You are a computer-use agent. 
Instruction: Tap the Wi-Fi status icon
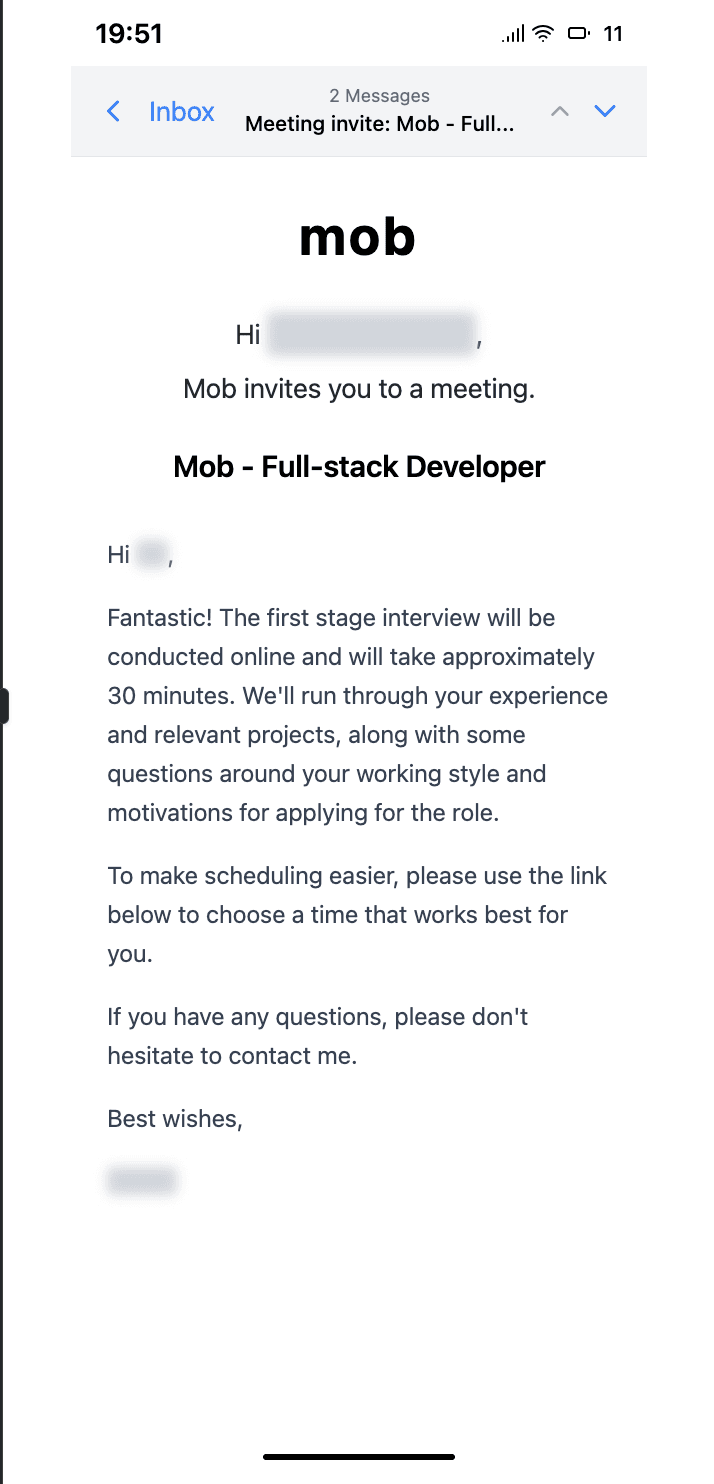click(543, 34)
